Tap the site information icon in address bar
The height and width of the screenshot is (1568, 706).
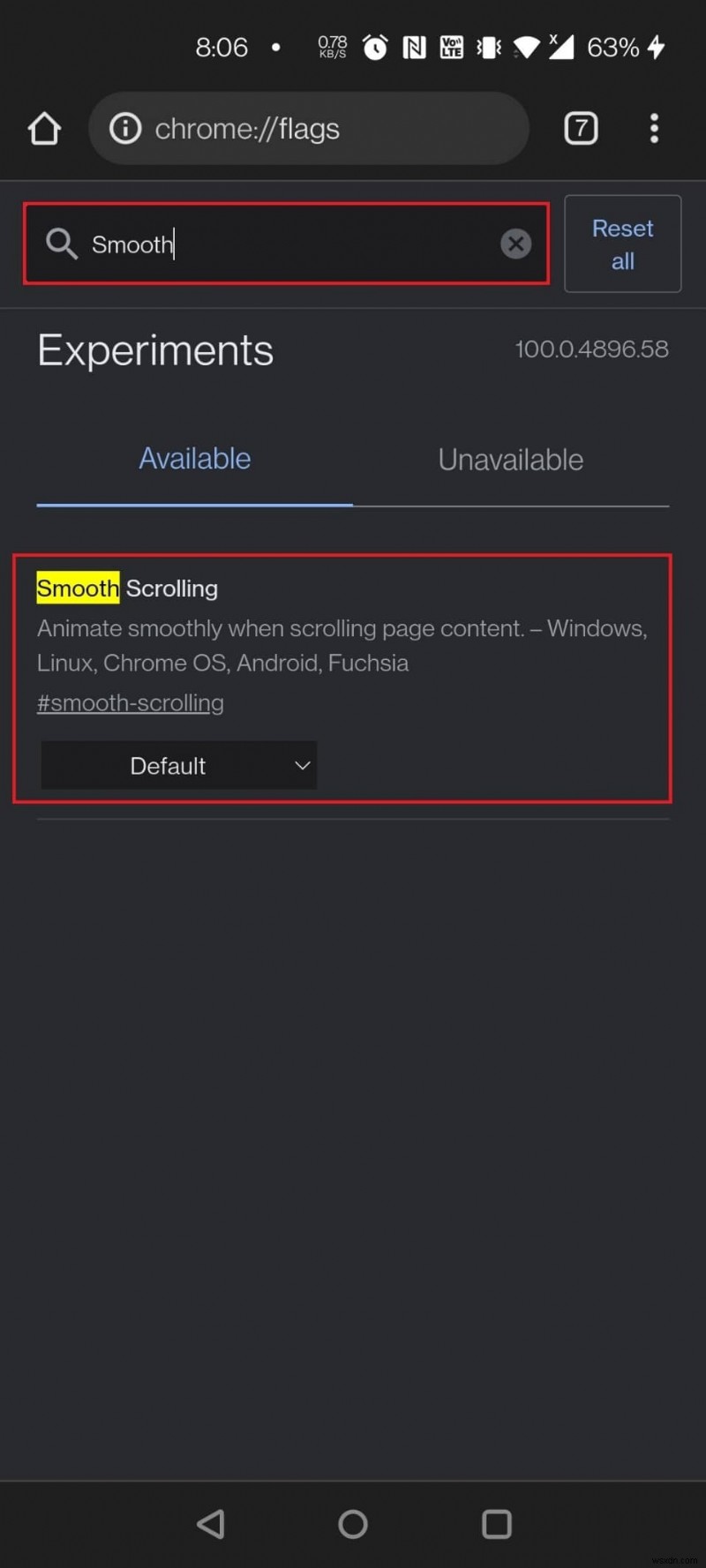coord(124,128)
